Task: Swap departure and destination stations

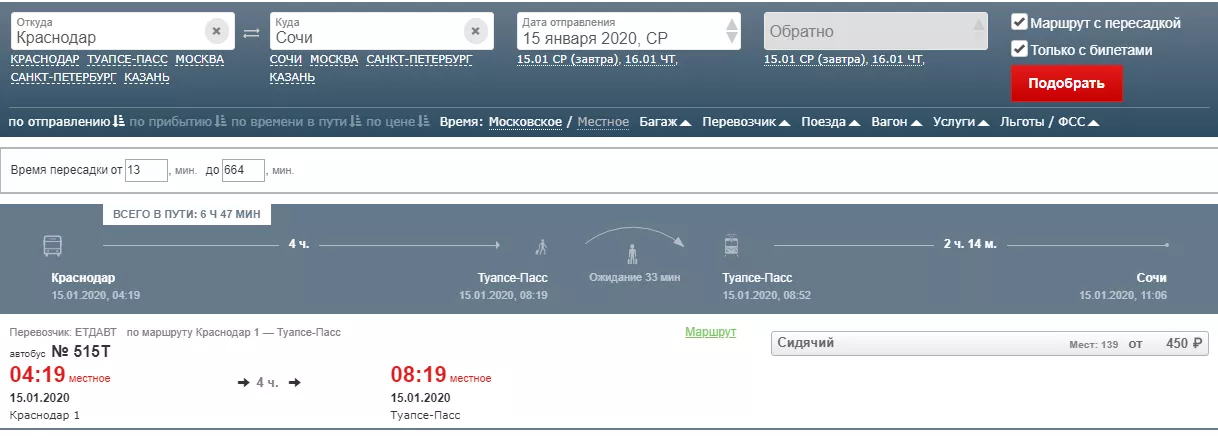Action: pyautogui.click(x=252, y=33)
